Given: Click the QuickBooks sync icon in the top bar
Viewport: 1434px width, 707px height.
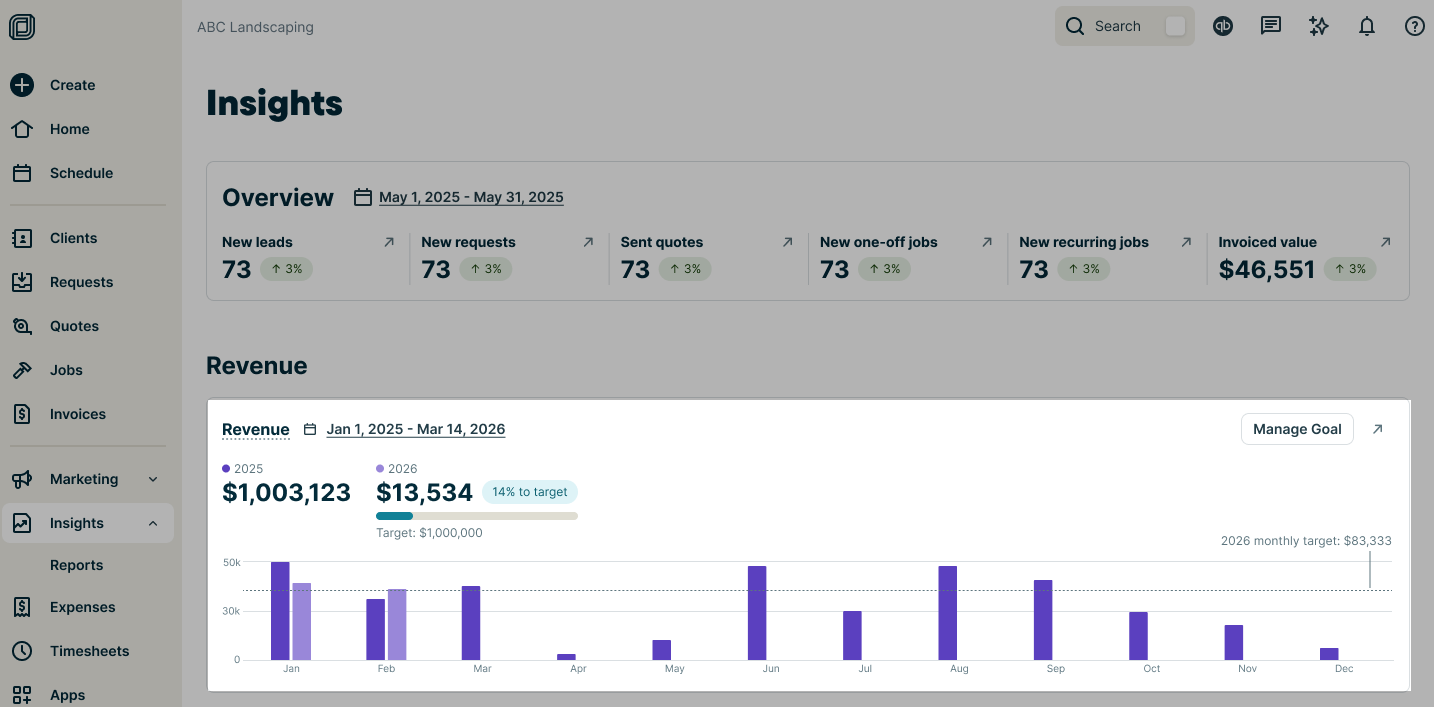Looking at the screenshot, I should 1222,25.
